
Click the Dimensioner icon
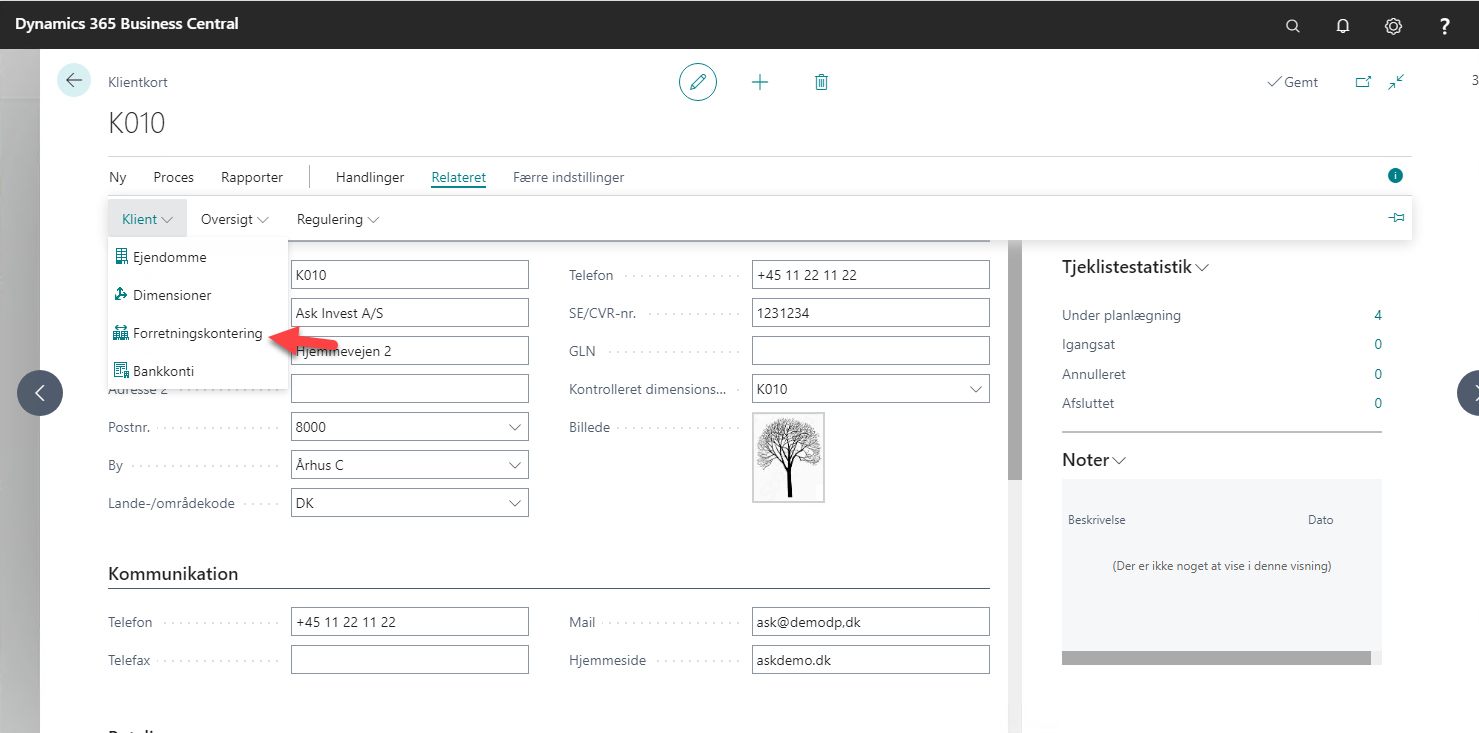click(122, 295)
